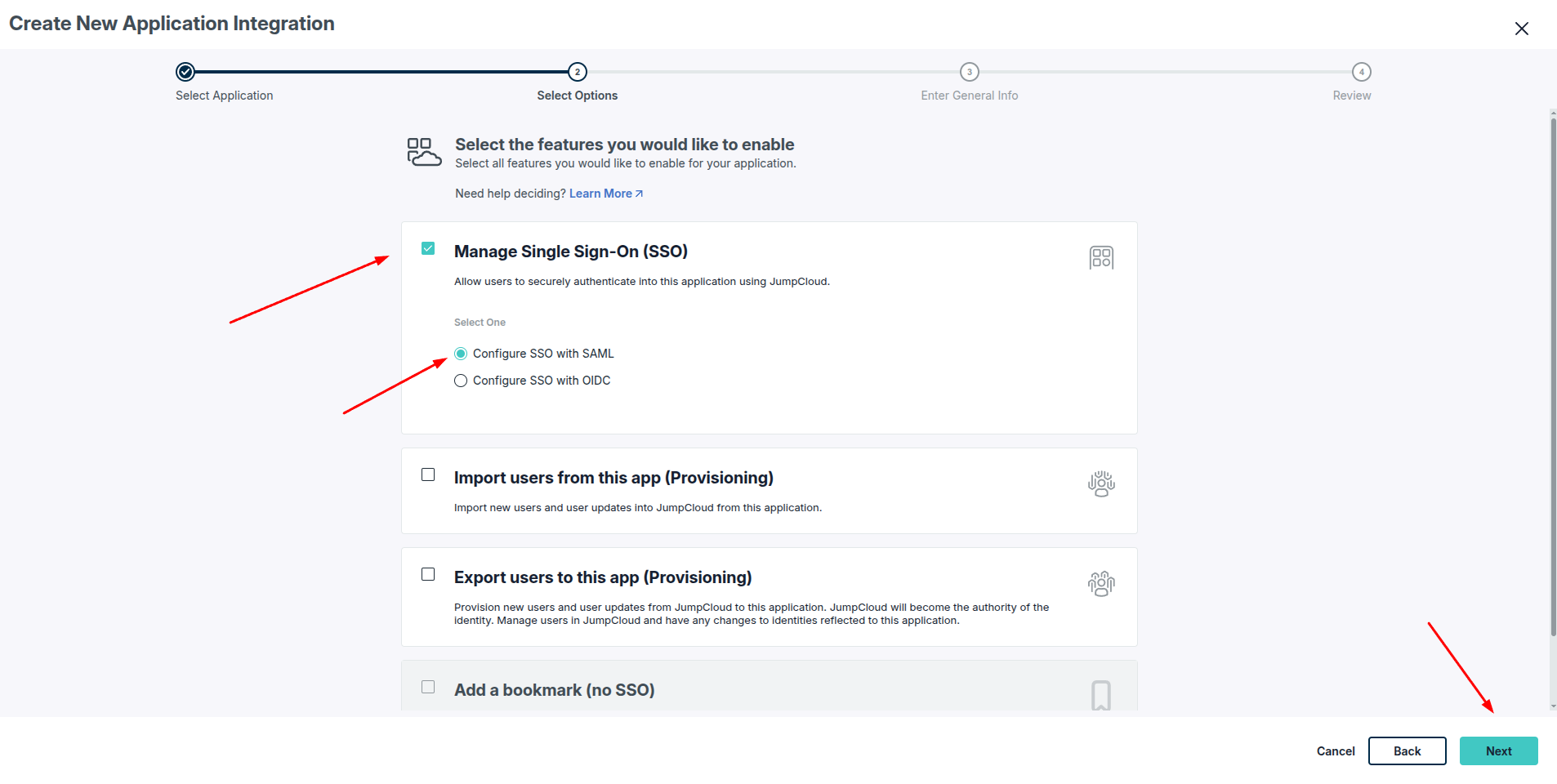Select Configure SSO with OIDC radio
The height and width of the screenshot is (784, 1557).
coord(461,381)
